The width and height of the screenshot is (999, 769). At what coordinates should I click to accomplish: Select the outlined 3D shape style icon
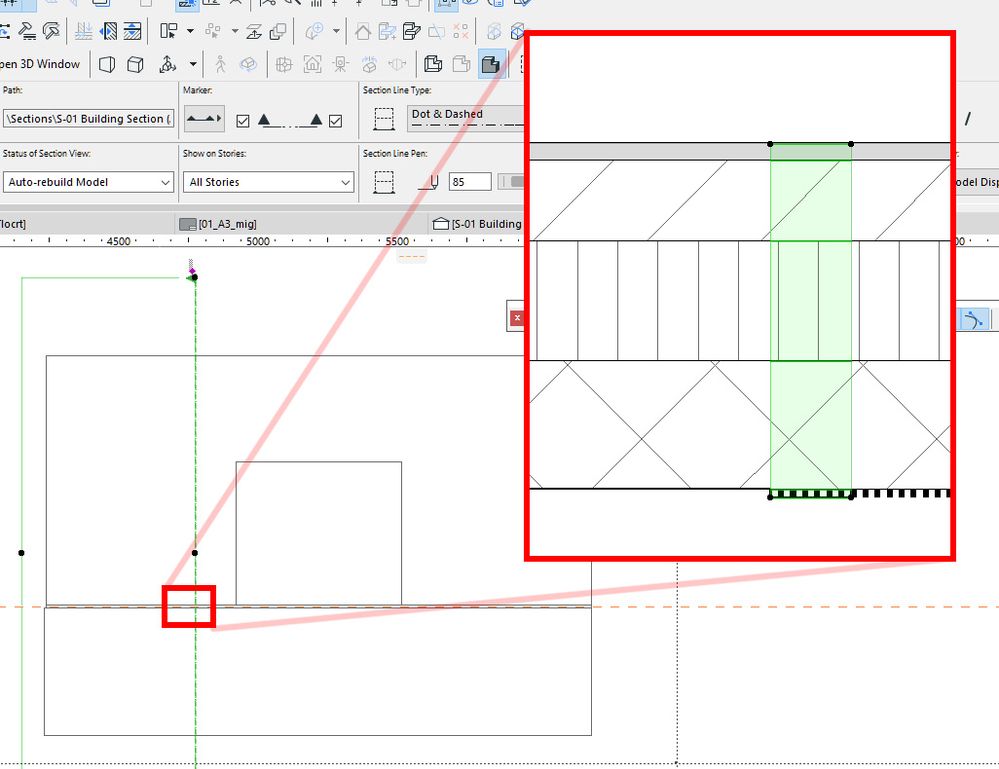(433, 64)
